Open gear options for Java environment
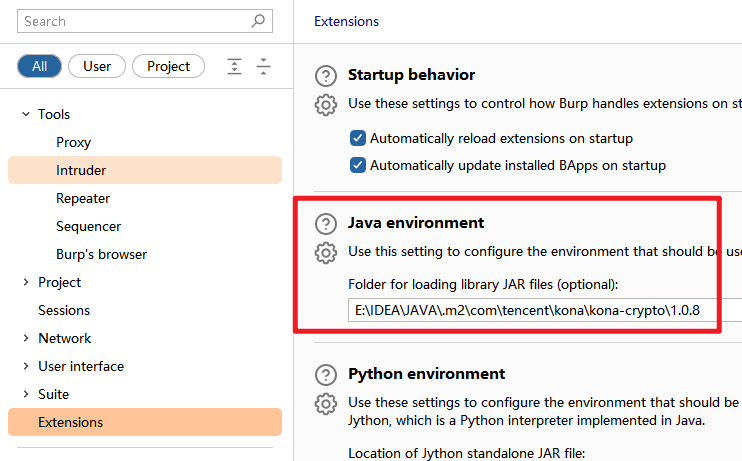The image size is (742, 461). coord(326,253)
